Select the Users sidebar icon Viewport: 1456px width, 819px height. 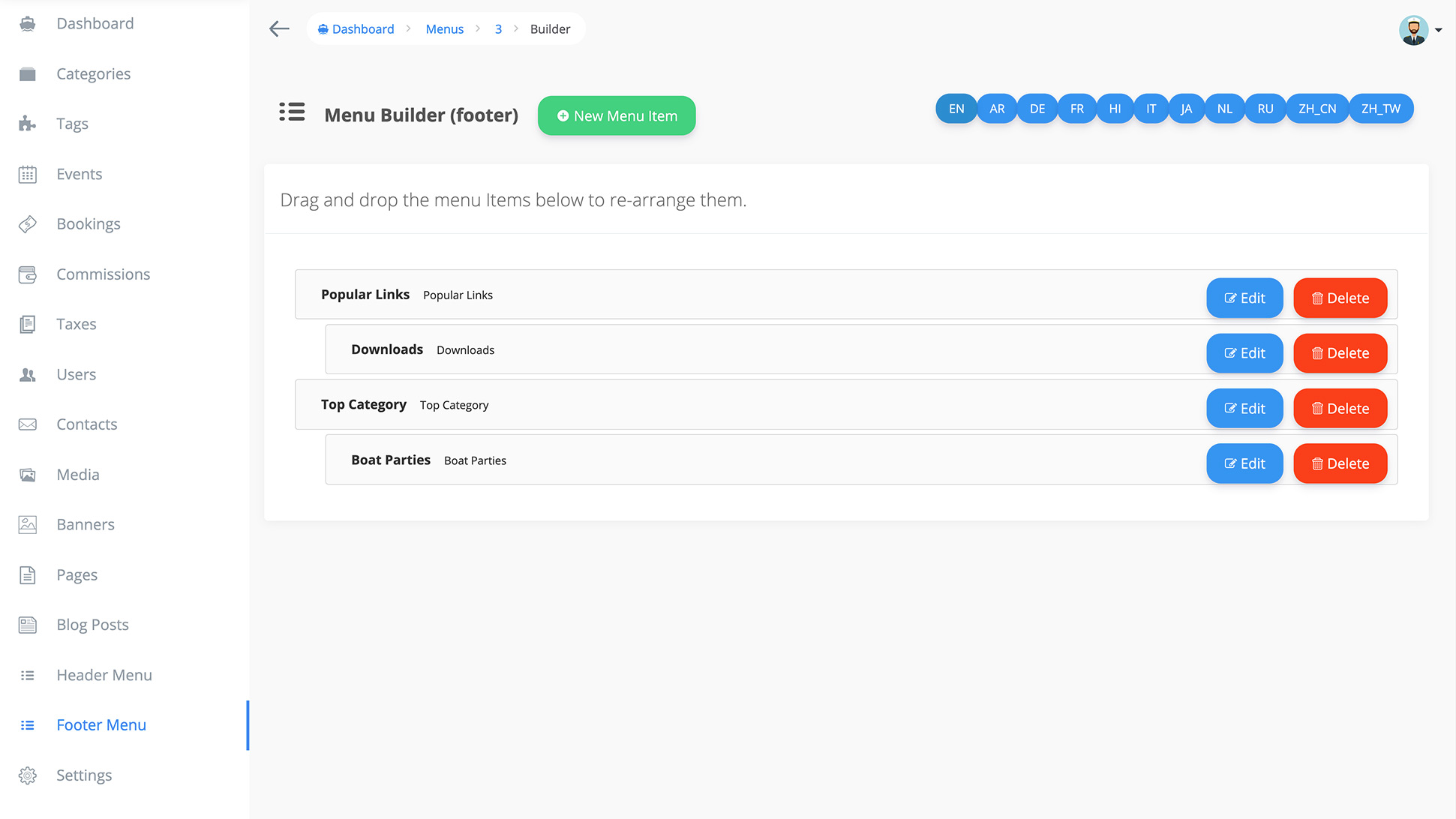pyautogui.click(x=27, y=373)
